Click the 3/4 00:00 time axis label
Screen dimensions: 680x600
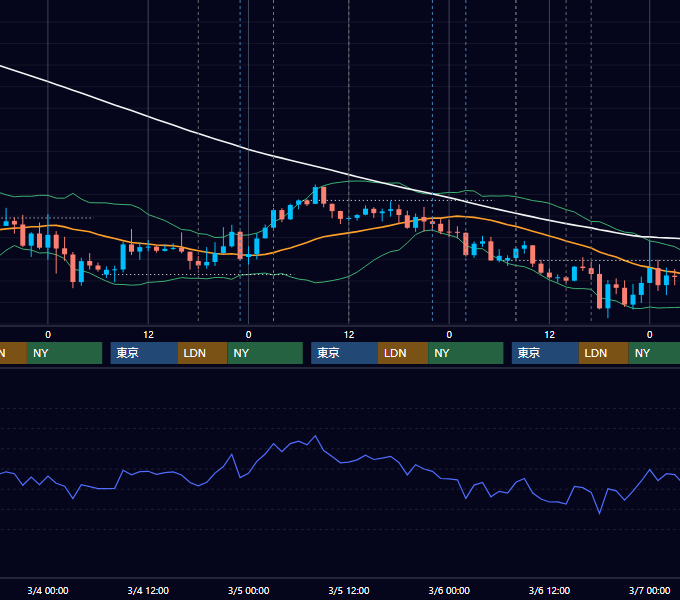(x=48, y=590)
